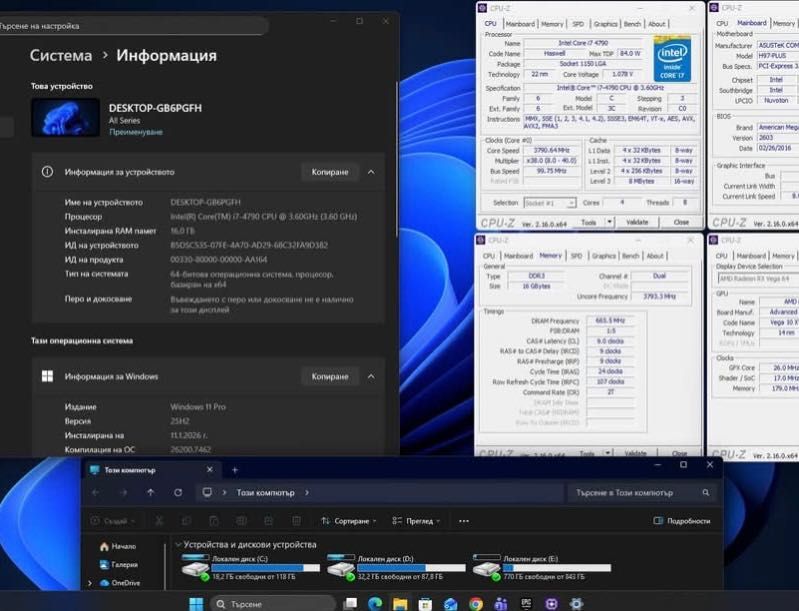Go up one folder level in Explorer

pyautogui.click(x=150, y=493)
